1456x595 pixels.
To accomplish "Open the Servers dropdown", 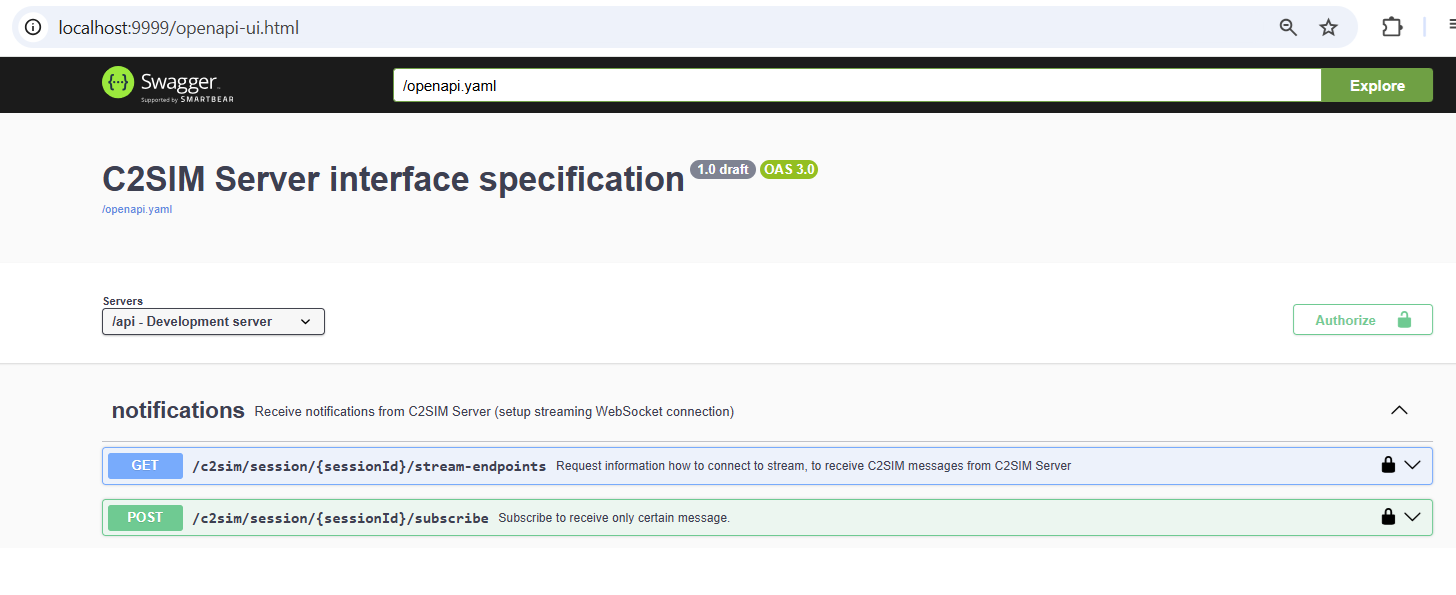I will 213,321.
